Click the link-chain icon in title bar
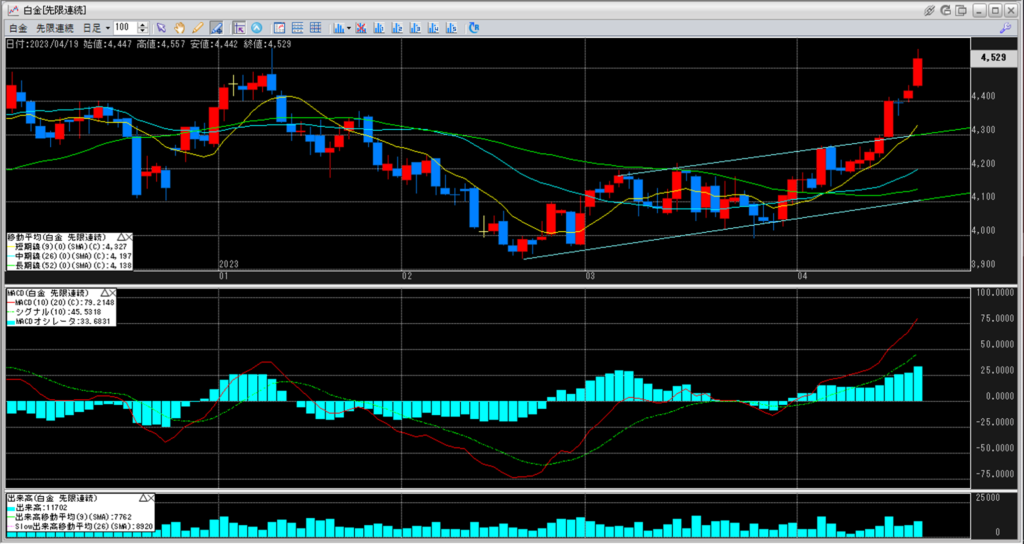Viewport: 1024px width, 544px height. (x=930, y=10)
